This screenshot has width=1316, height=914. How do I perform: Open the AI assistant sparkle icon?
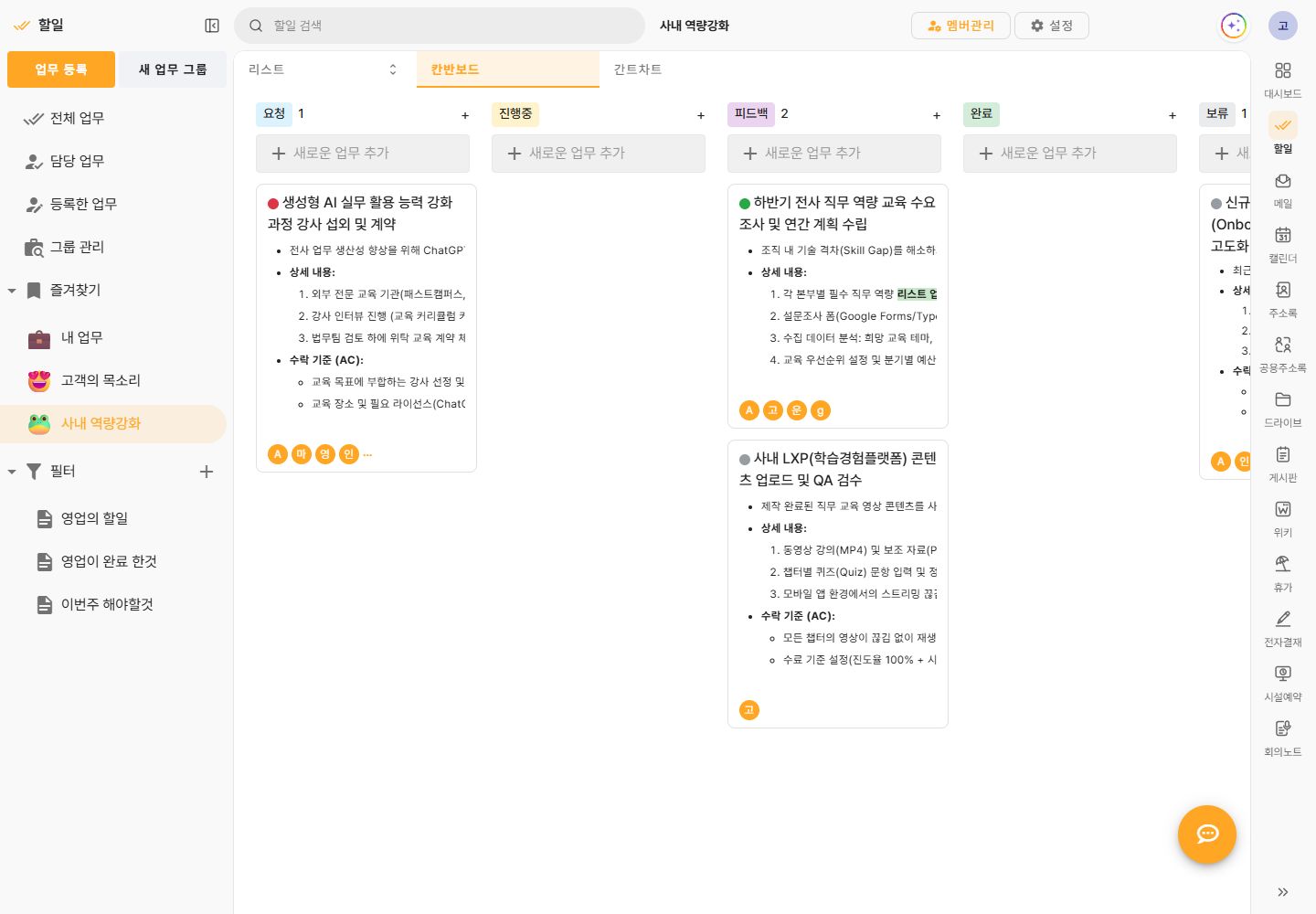coord(1234,26)
